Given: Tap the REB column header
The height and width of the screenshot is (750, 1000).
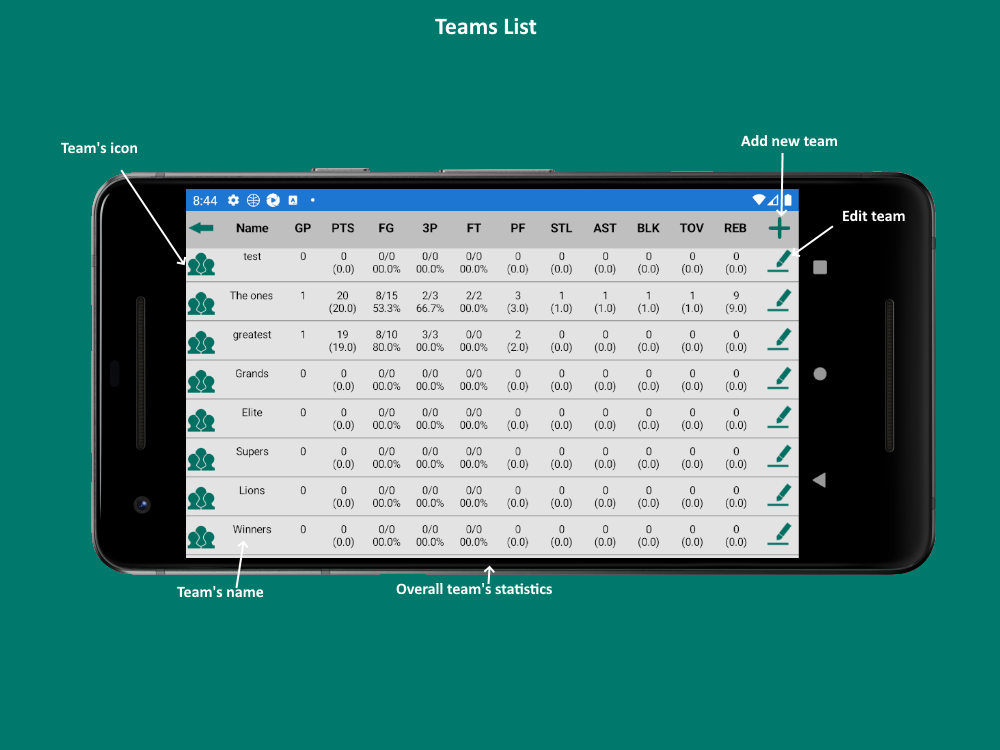Looking at the screenshot, I should pos(735,228).
